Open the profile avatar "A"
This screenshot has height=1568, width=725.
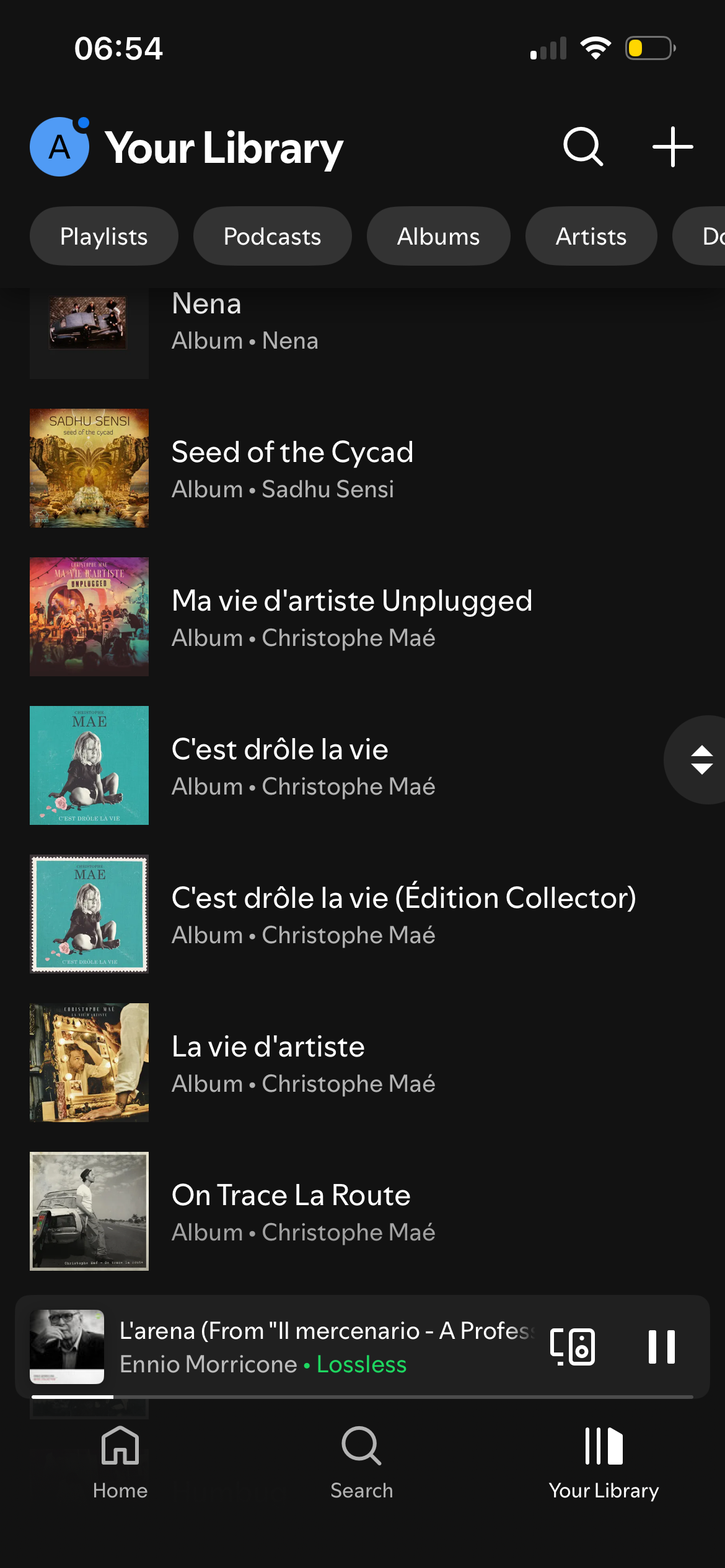pyautogui.click(x=59, y=147)
